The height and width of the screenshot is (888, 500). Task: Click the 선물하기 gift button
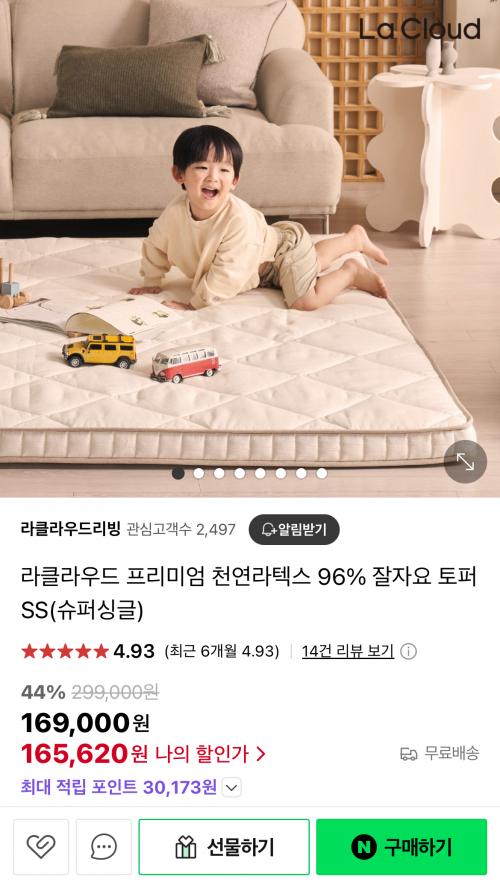(224, 847)
